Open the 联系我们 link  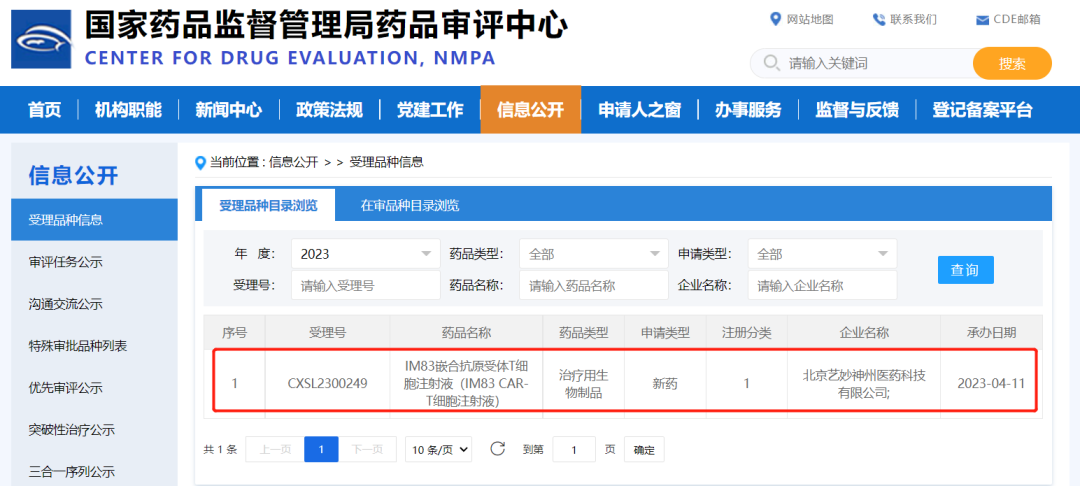pyautogui.click(x=913, y=19)
